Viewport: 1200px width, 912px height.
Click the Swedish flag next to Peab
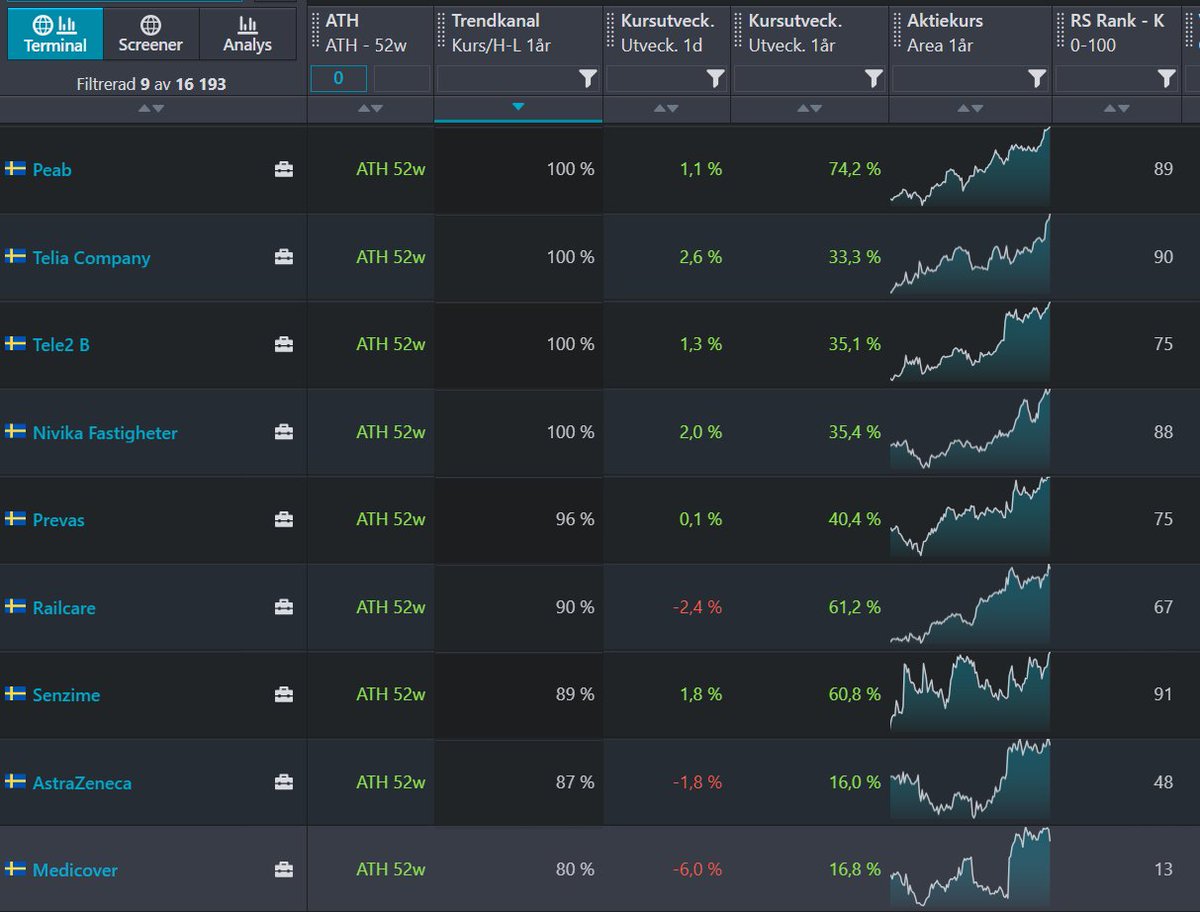(15, 169)
